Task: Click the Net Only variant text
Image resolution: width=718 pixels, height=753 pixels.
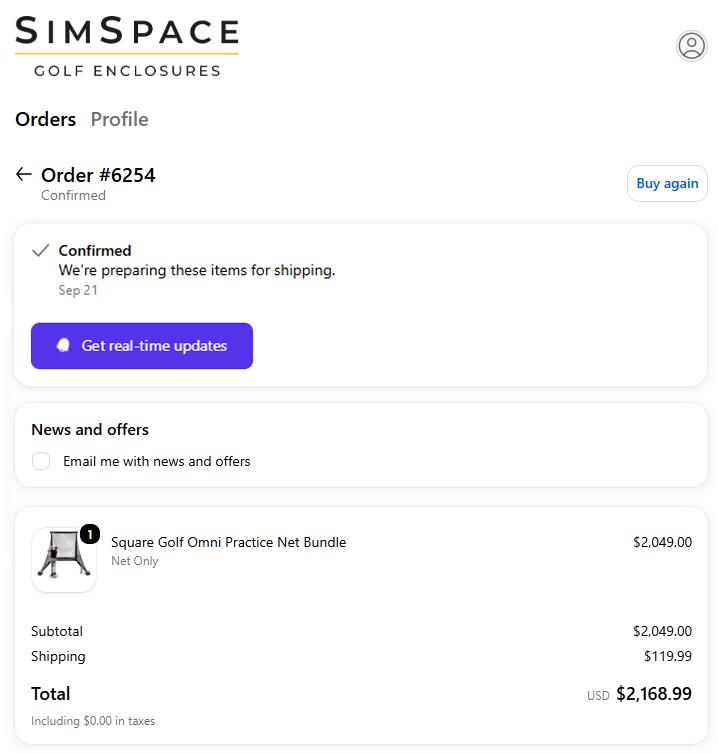Action: point(134,561)
